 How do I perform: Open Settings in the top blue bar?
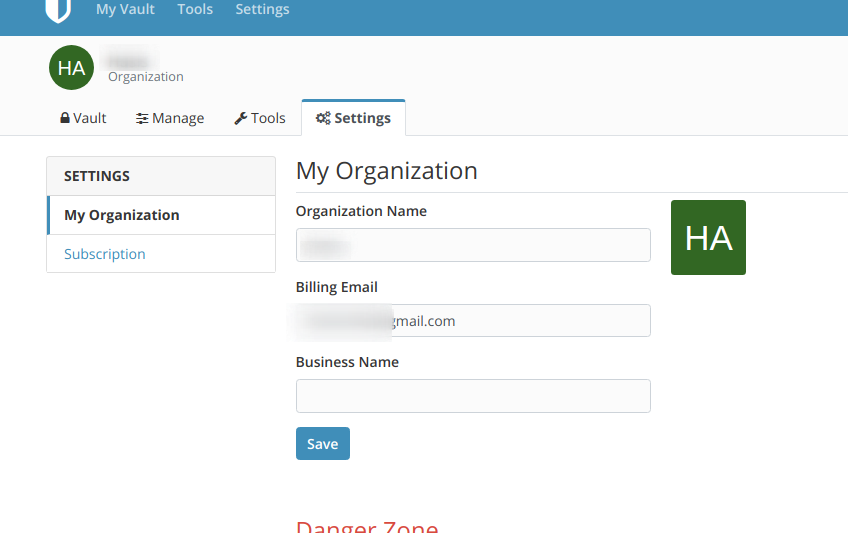(262, 9)
